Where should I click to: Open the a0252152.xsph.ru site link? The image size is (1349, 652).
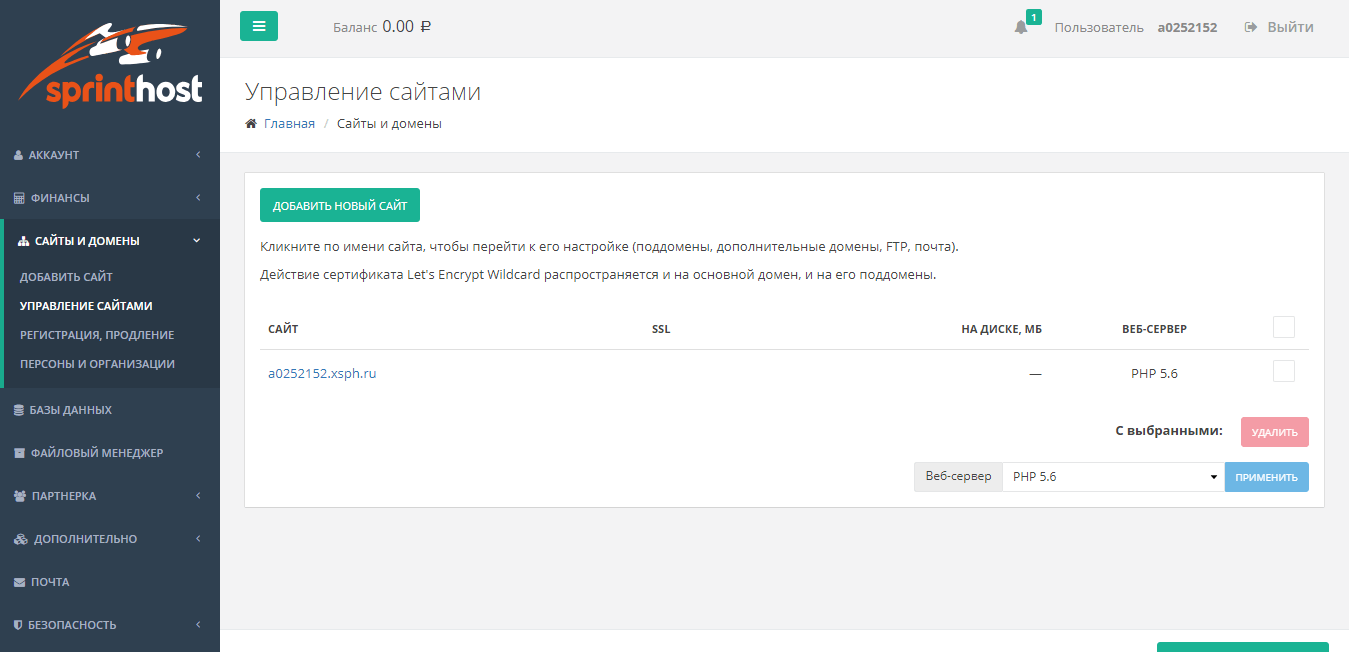(x=322, y=374)
